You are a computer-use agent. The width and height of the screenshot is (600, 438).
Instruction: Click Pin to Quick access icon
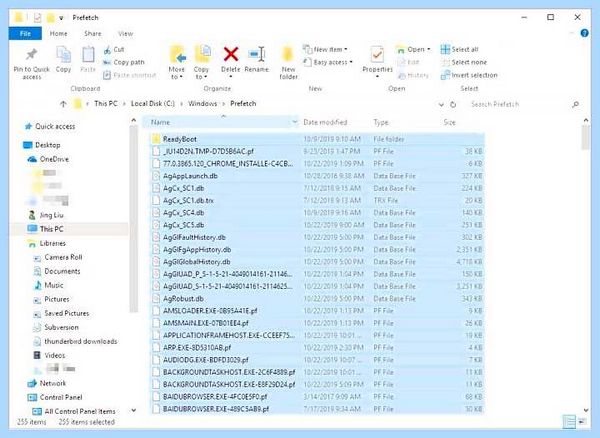(31, 55)
